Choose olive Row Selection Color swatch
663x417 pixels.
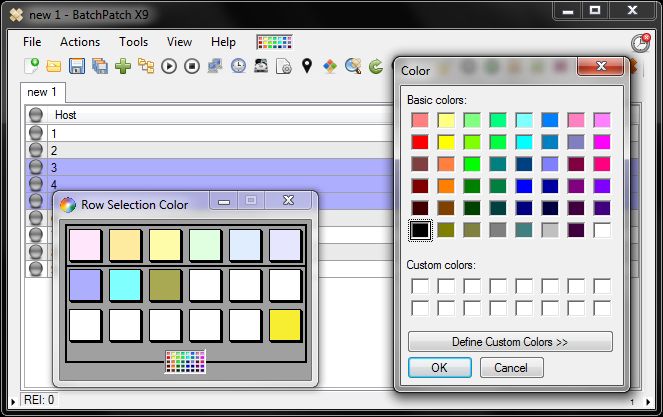pyautogui.click(x=165, y=285)
